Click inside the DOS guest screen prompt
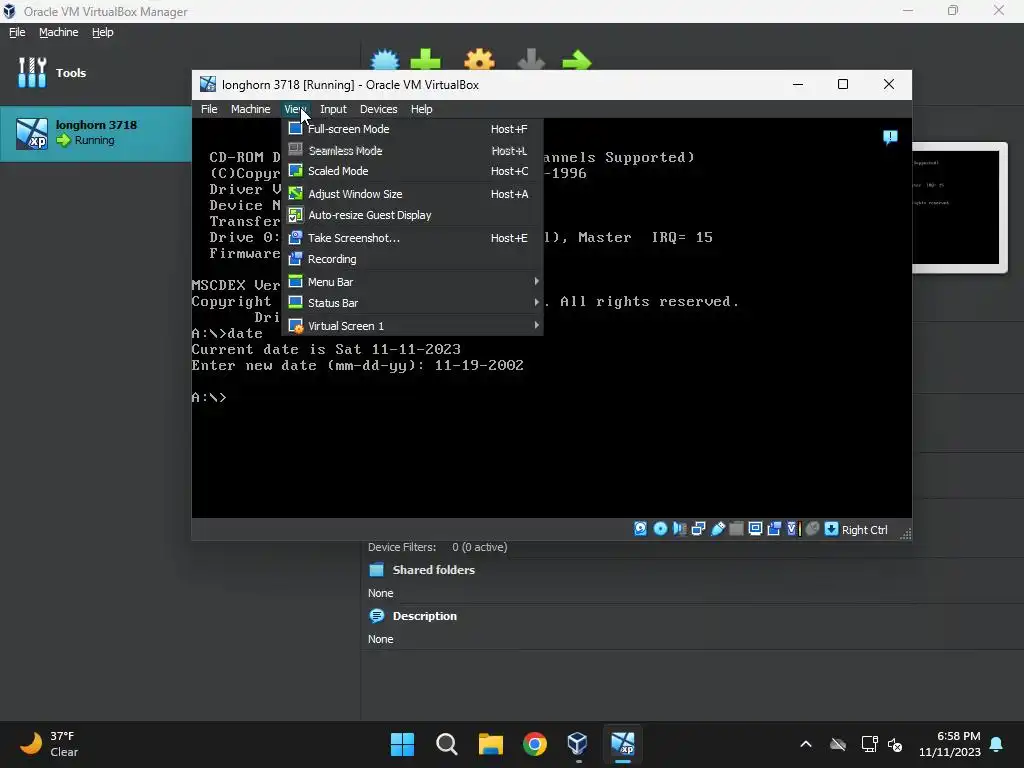Screen dimensions: 1024x768 [209, 397]
